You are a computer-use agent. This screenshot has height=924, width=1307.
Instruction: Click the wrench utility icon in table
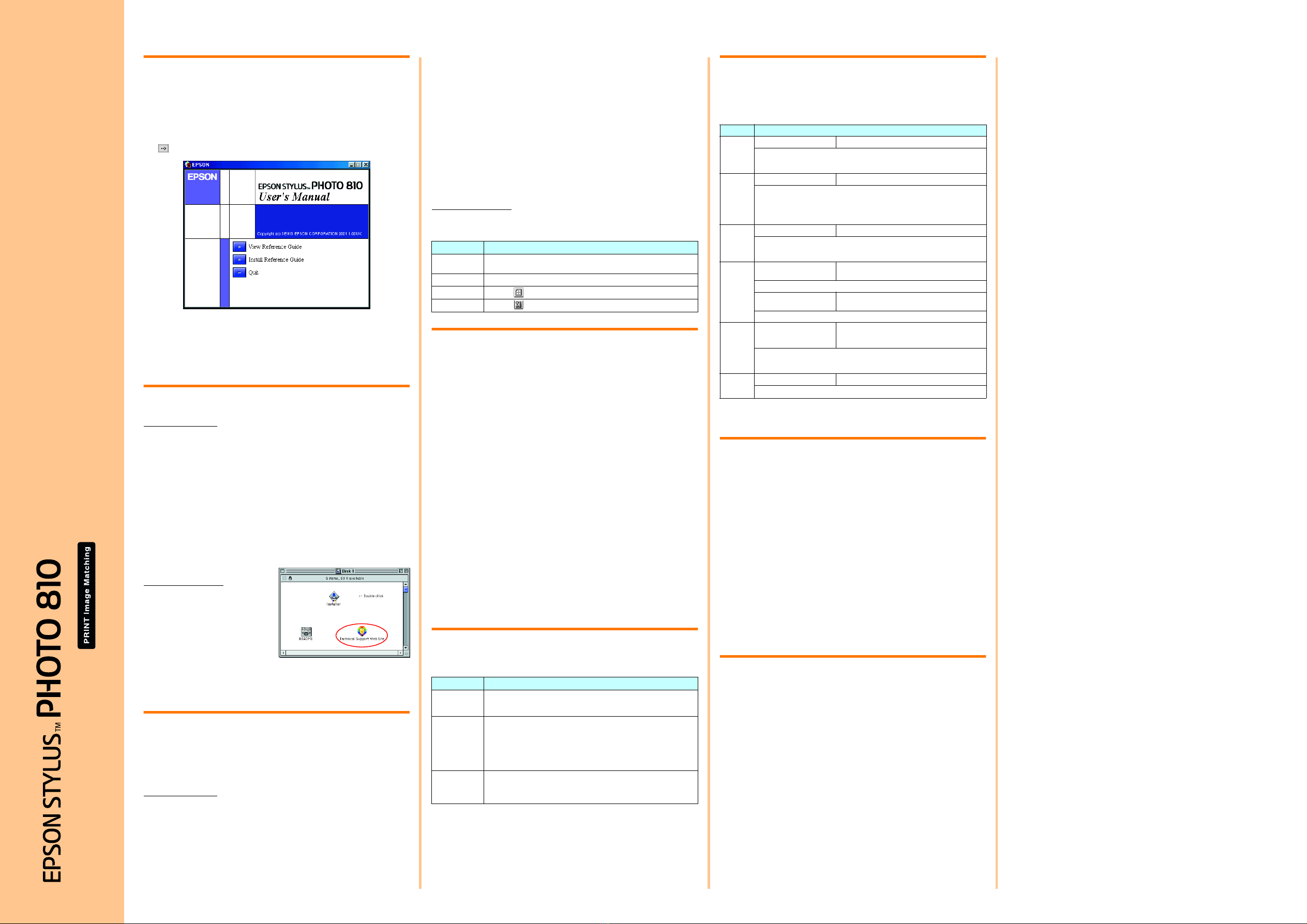(x=519, y=305)
